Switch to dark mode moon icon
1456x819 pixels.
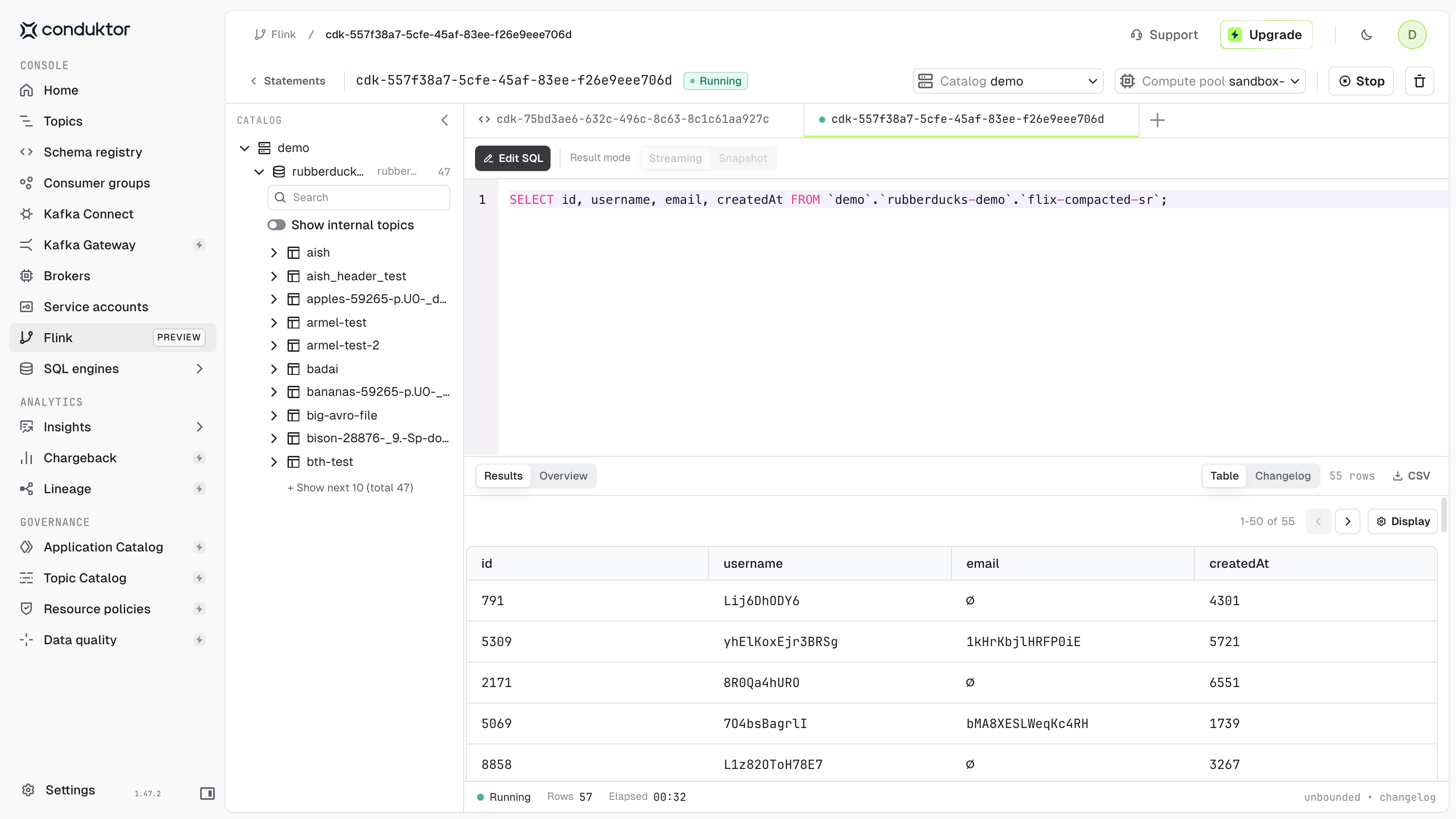pos(1366,35)
